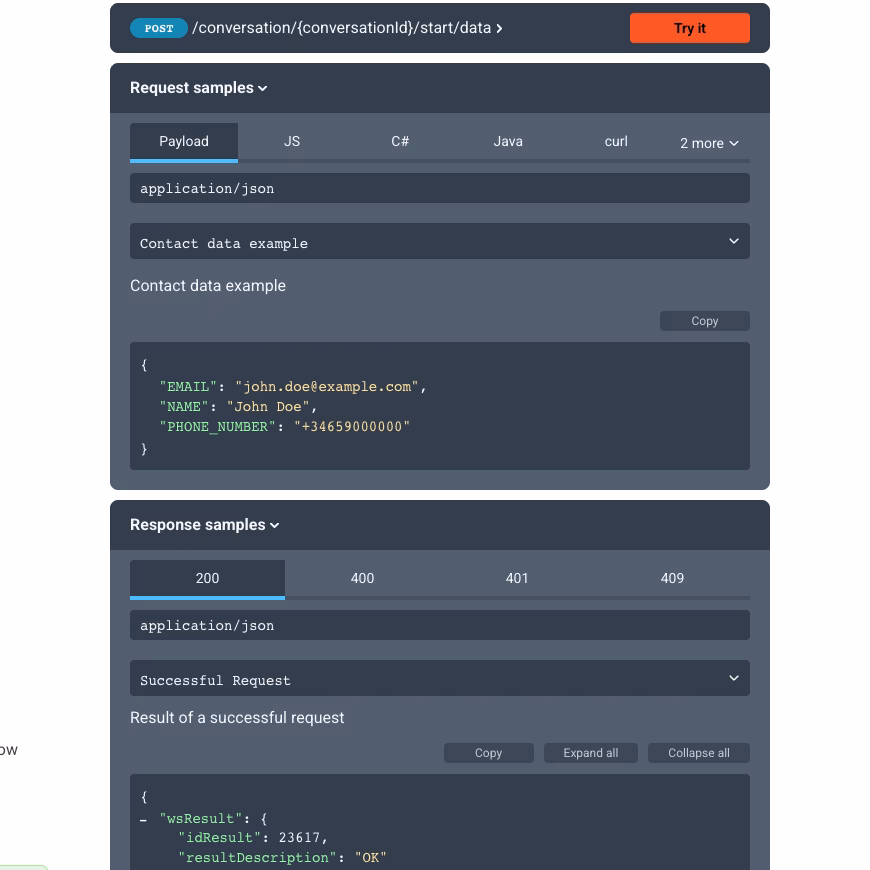Copy the request payload JSON
The image size is (870, 870).
coord(705,321)
